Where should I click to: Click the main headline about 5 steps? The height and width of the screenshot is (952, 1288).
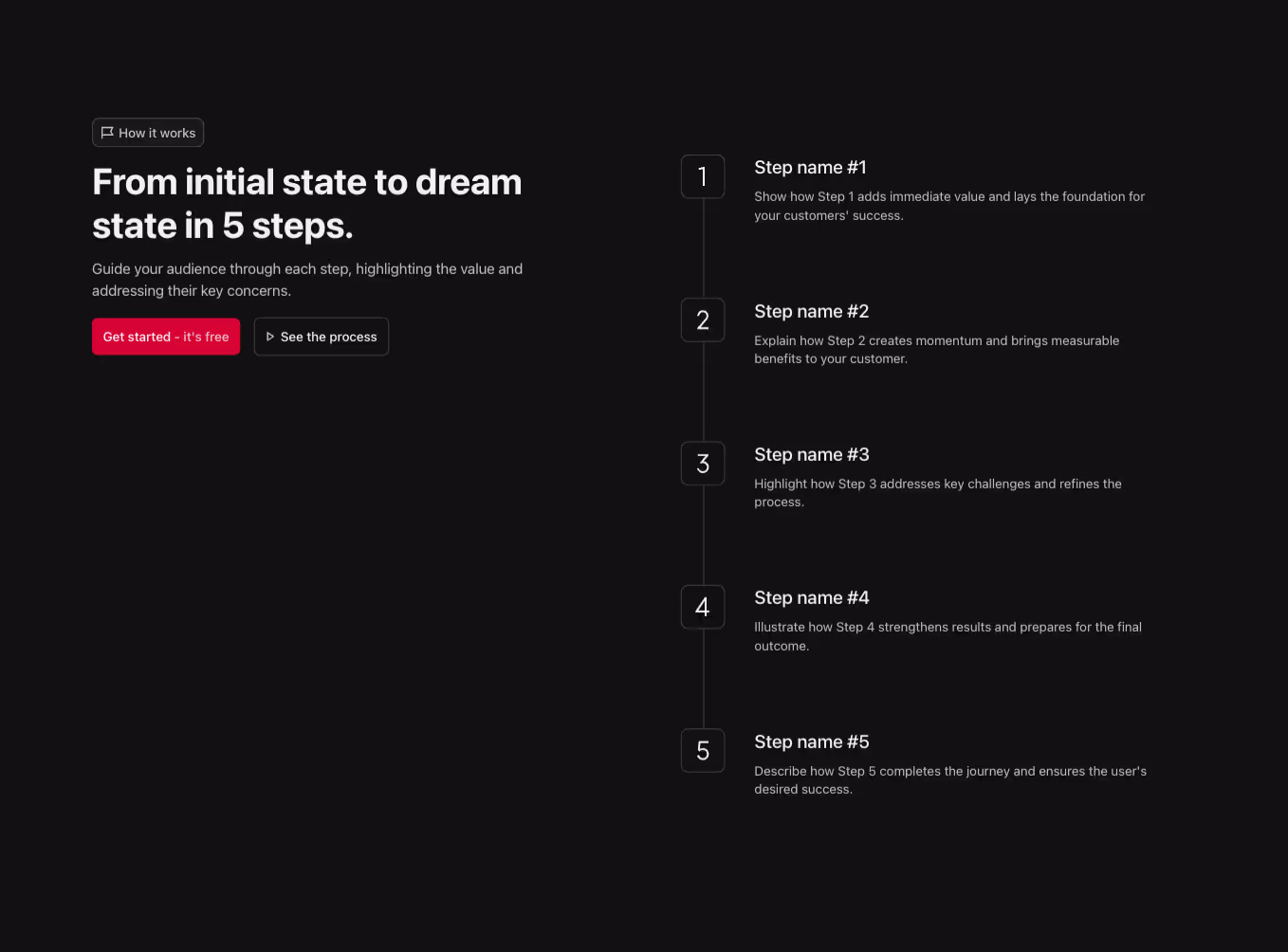(x=306, y=203)
